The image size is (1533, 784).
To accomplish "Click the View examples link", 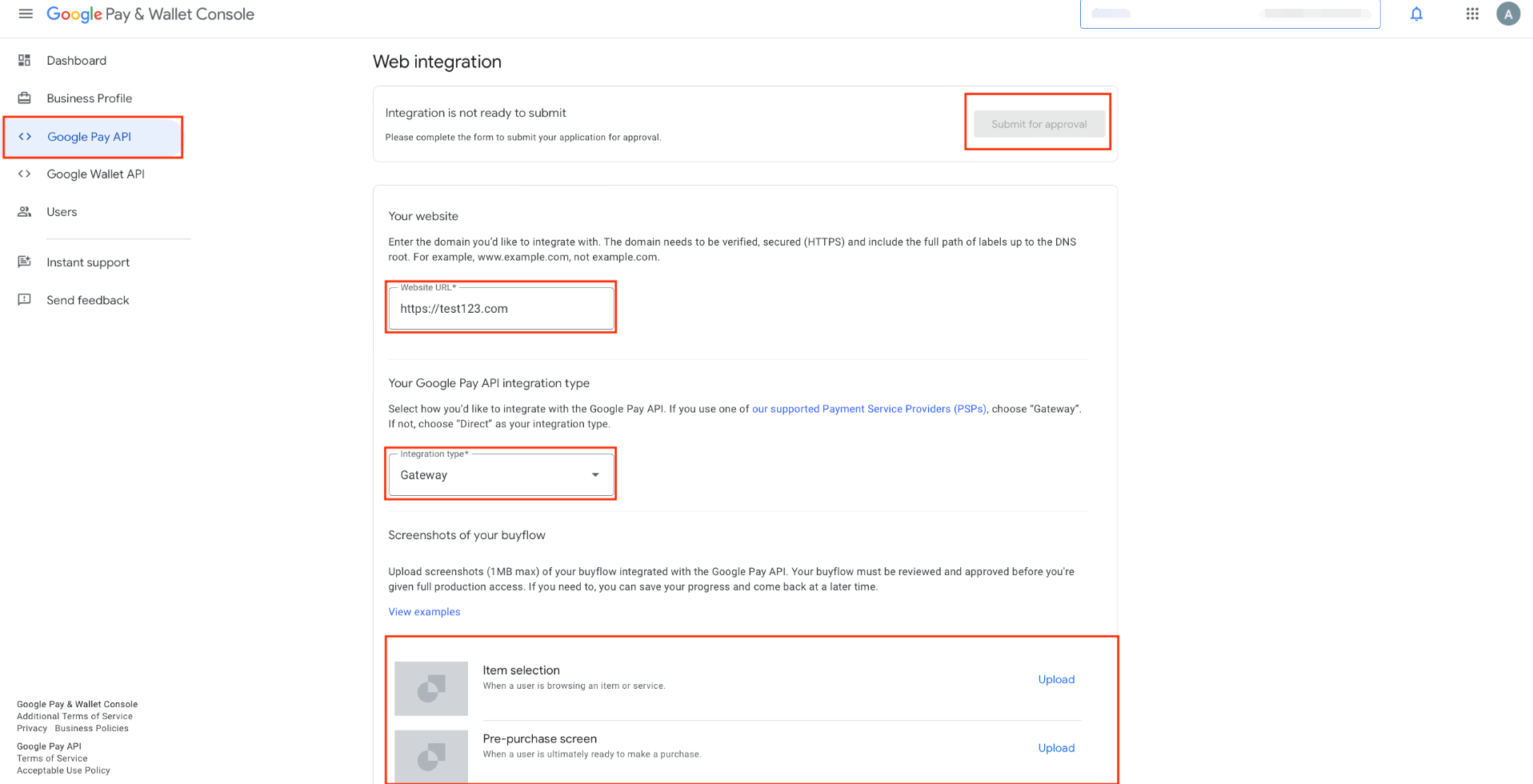I will pos(424,612).
